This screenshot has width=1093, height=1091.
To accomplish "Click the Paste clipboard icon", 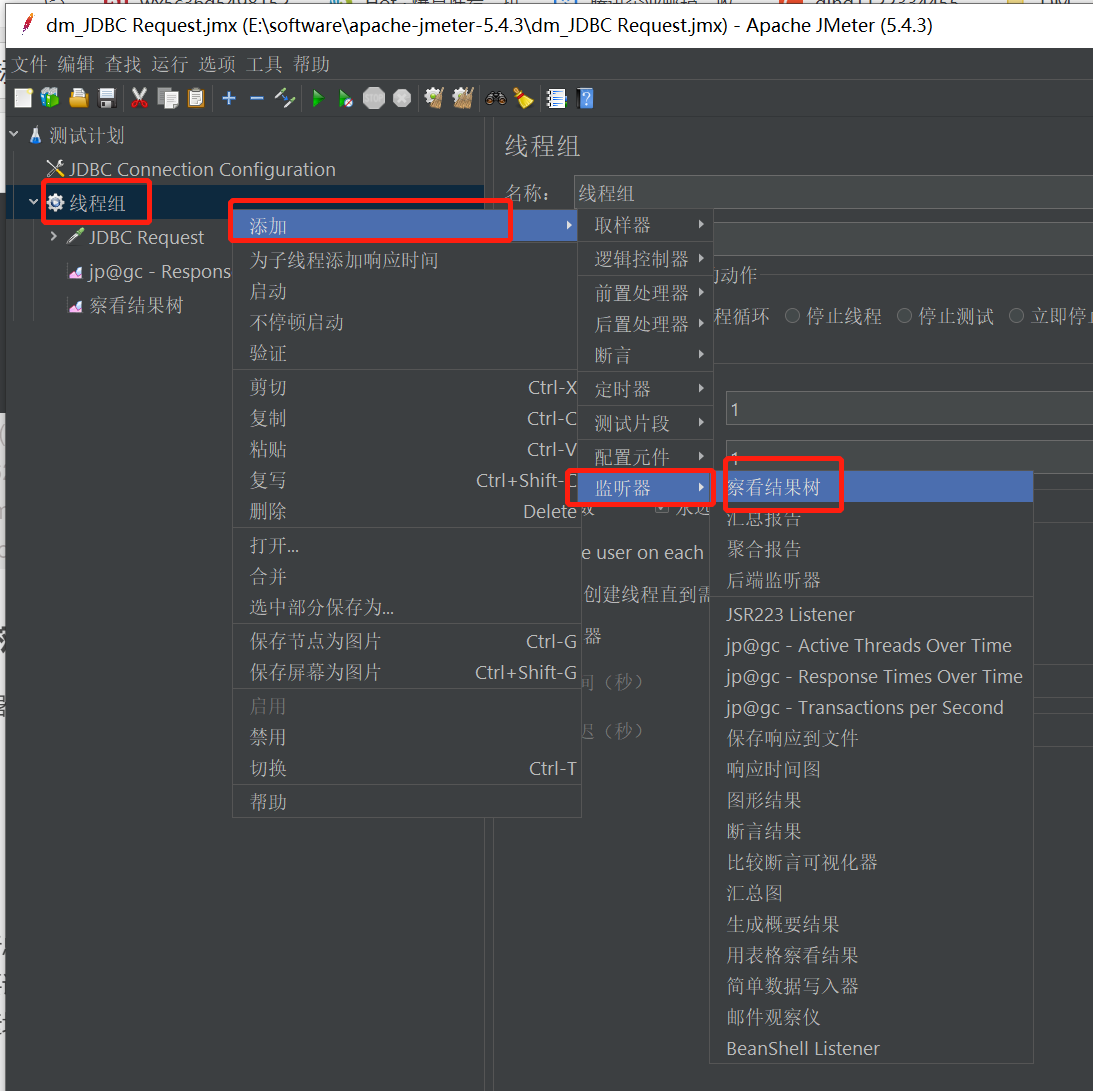I will (197, 98).
